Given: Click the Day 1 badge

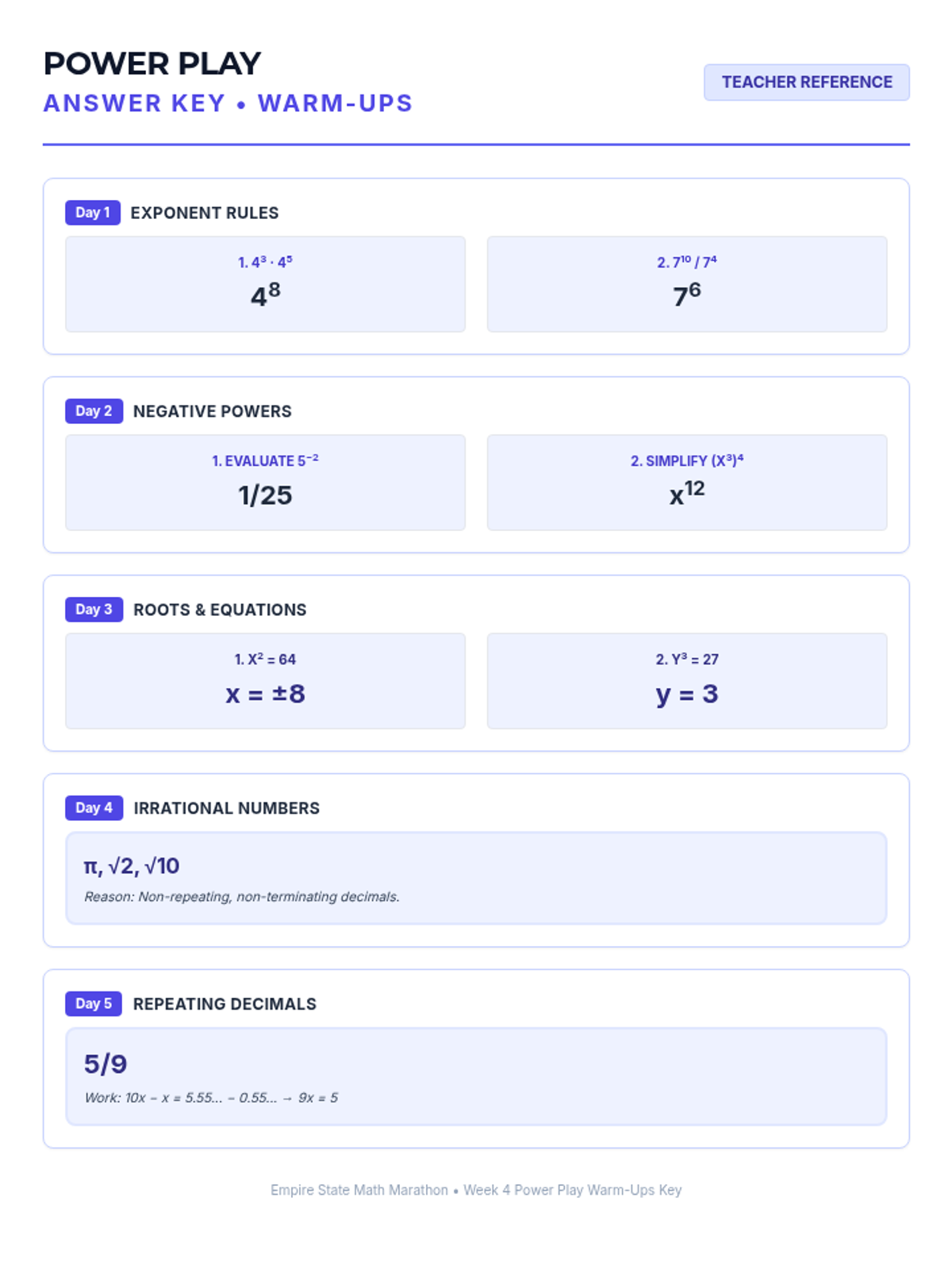Looking at the screenshot, I should click(x=92, y=213).
